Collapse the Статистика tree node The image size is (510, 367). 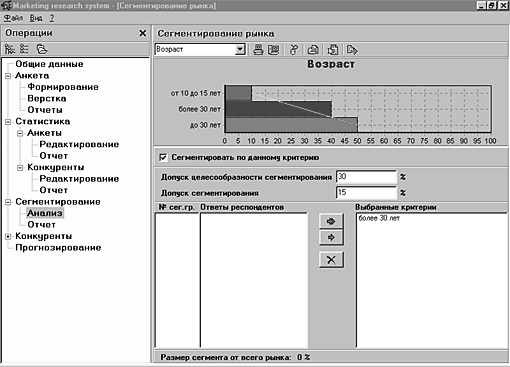pos(8,122)
